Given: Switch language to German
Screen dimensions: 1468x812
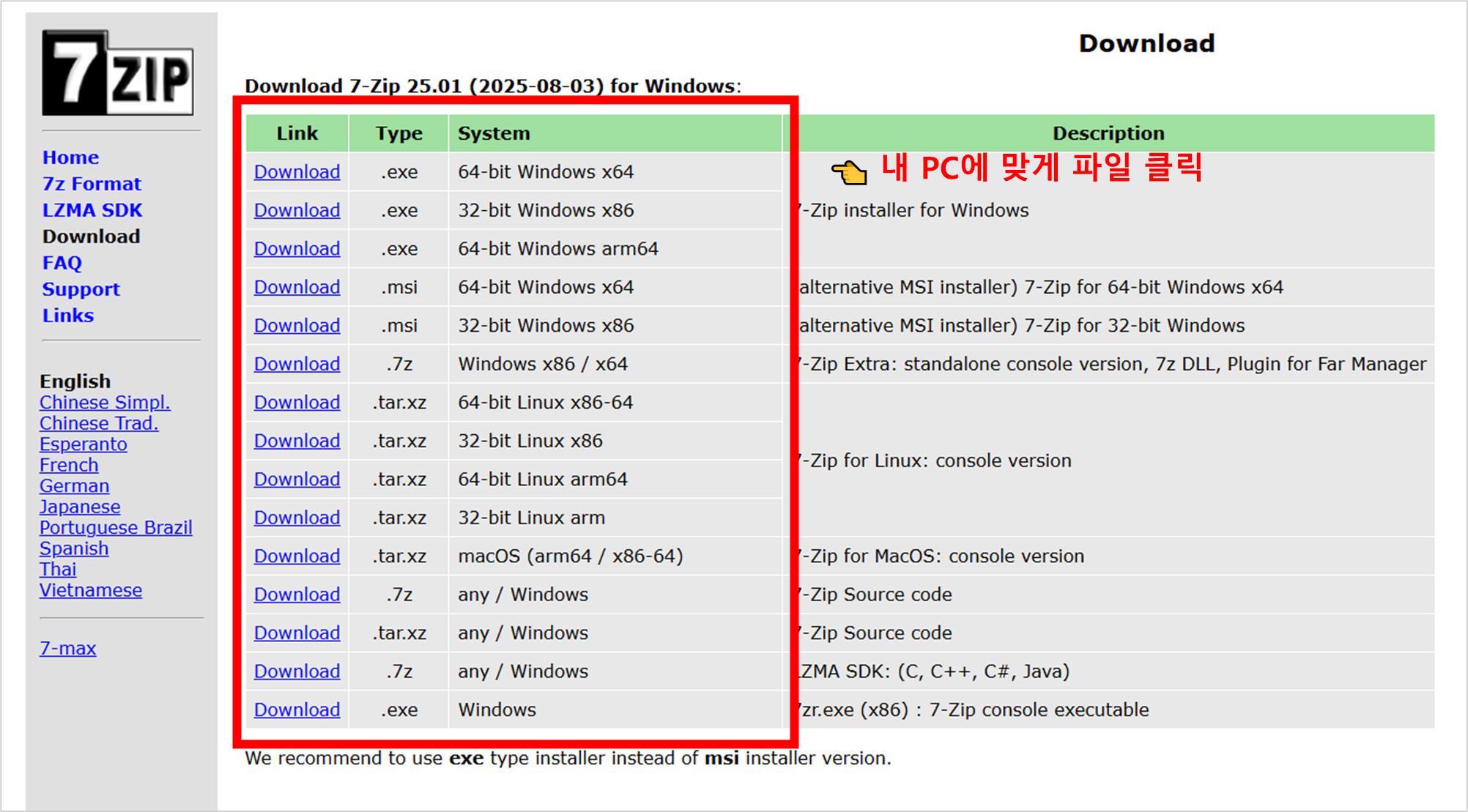Looking at the screenshot, I should 75,486.
